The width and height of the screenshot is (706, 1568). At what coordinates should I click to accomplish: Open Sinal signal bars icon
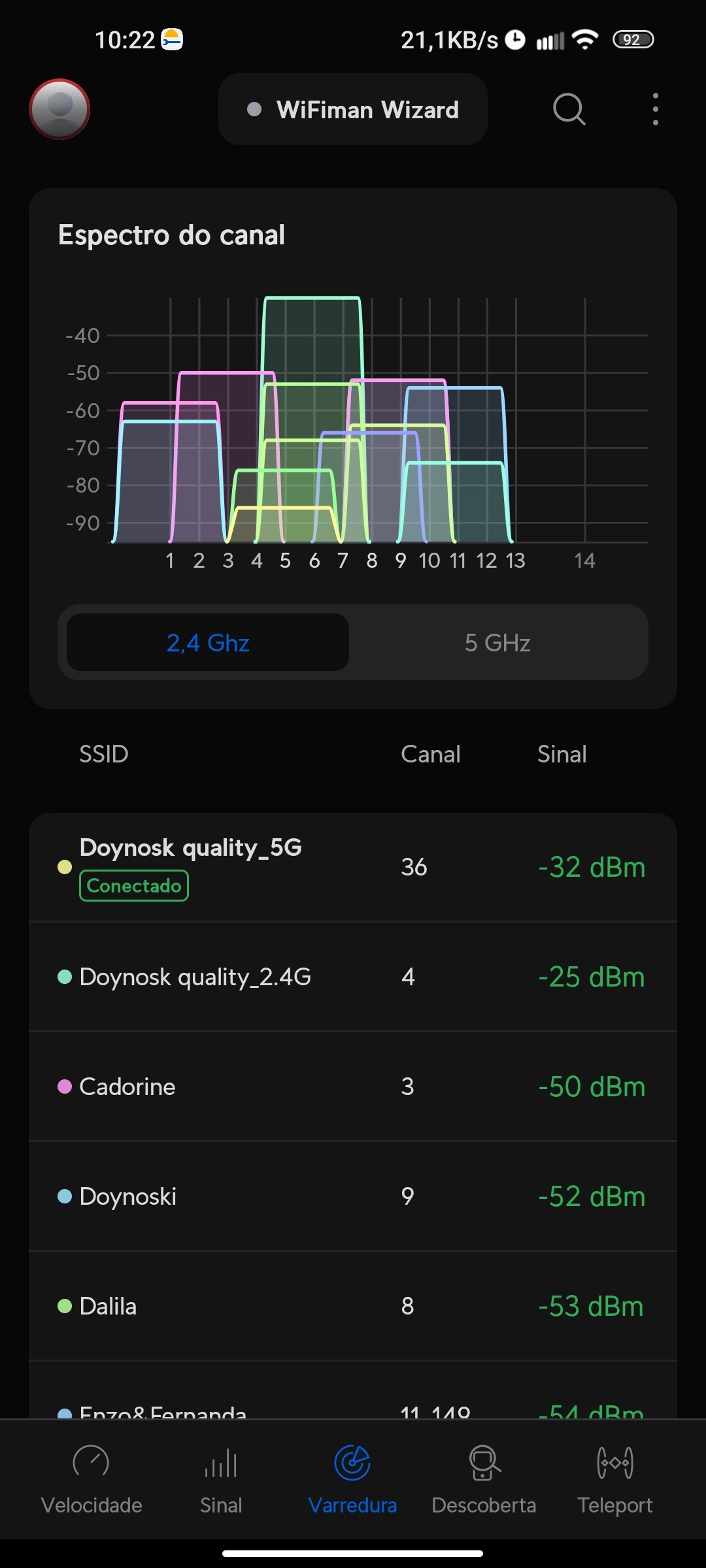click(x=221, y=1463)
